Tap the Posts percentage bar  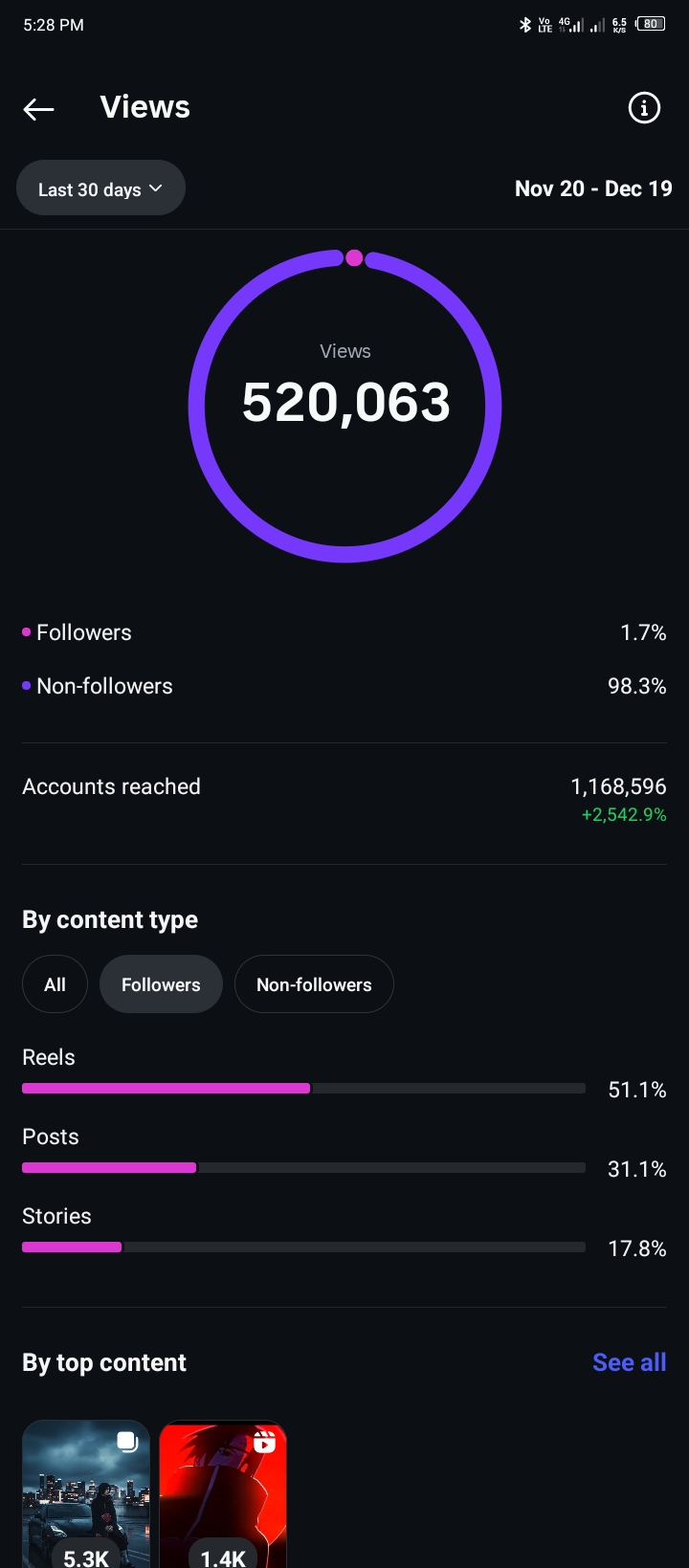pyautogui.click(x=303, y=1168)
